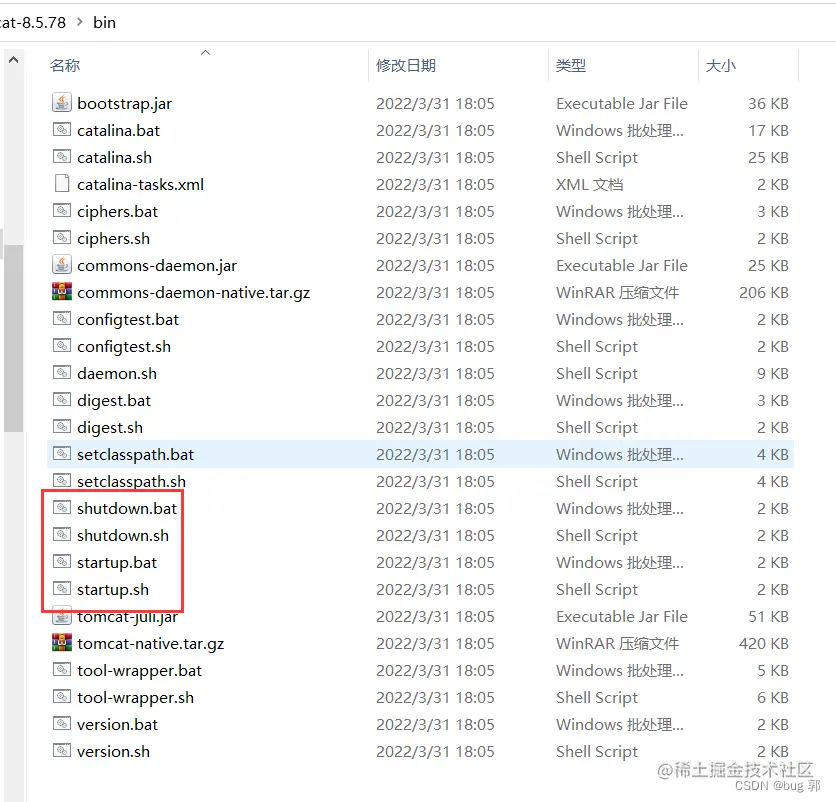Select the file name ciphers.bat
This screenshot has height=802, width=836.
(x=117, y=212)
